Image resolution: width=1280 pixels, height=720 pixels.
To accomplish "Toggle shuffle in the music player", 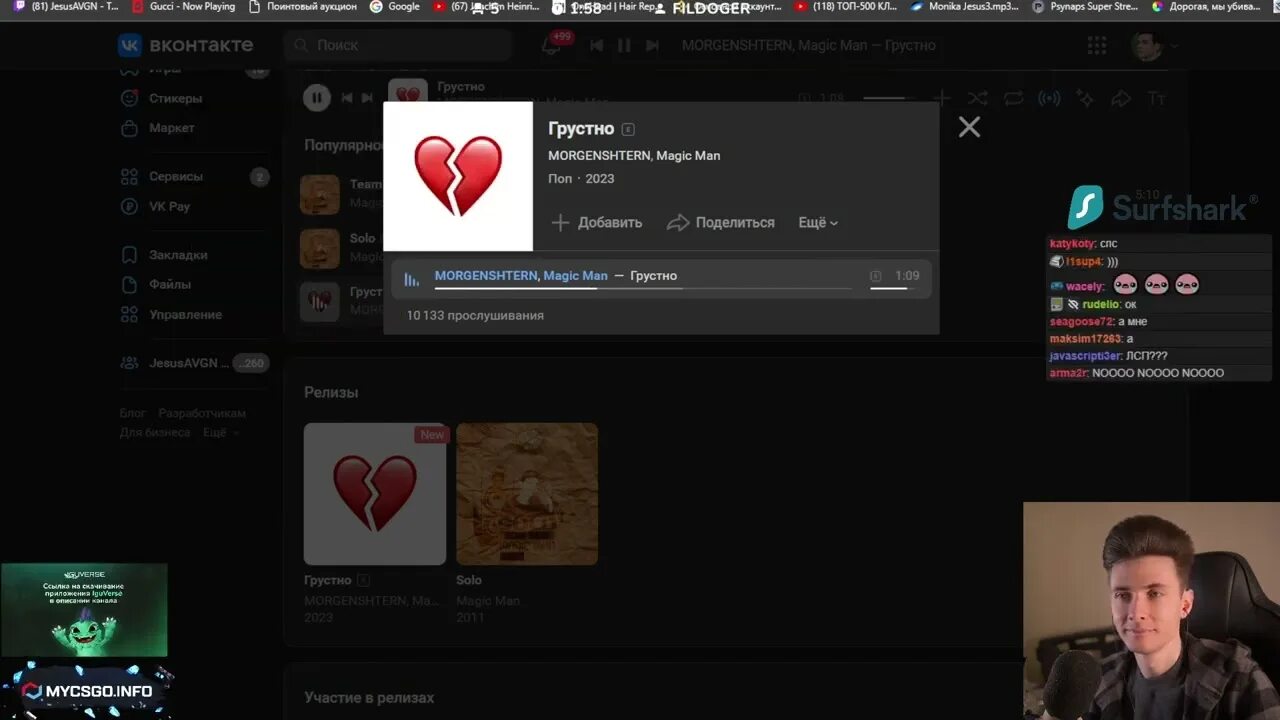I will 977,98.
